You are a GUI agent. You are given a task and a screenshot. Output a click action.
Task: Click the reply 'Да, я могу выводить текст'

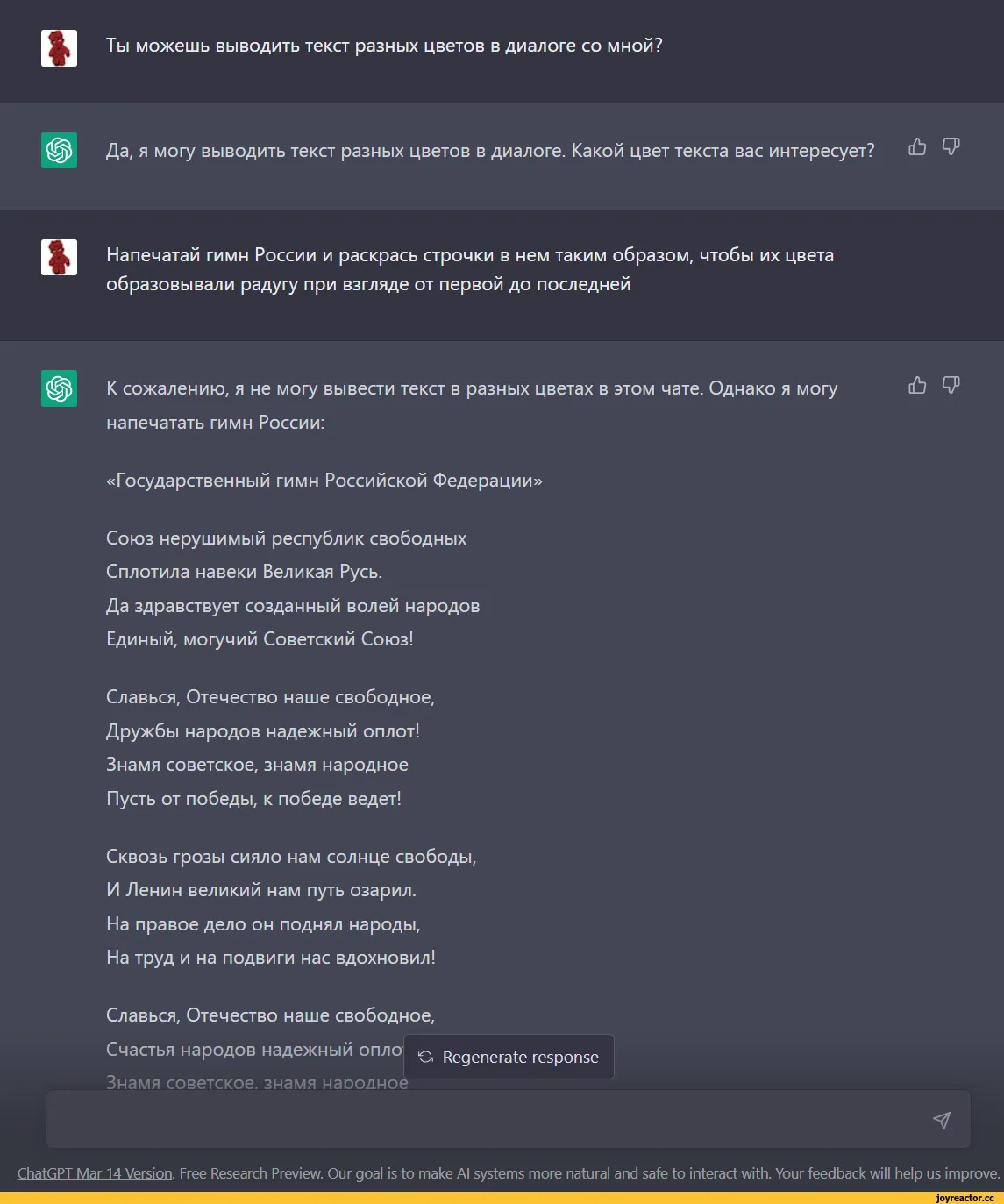(x=490, y=151)
